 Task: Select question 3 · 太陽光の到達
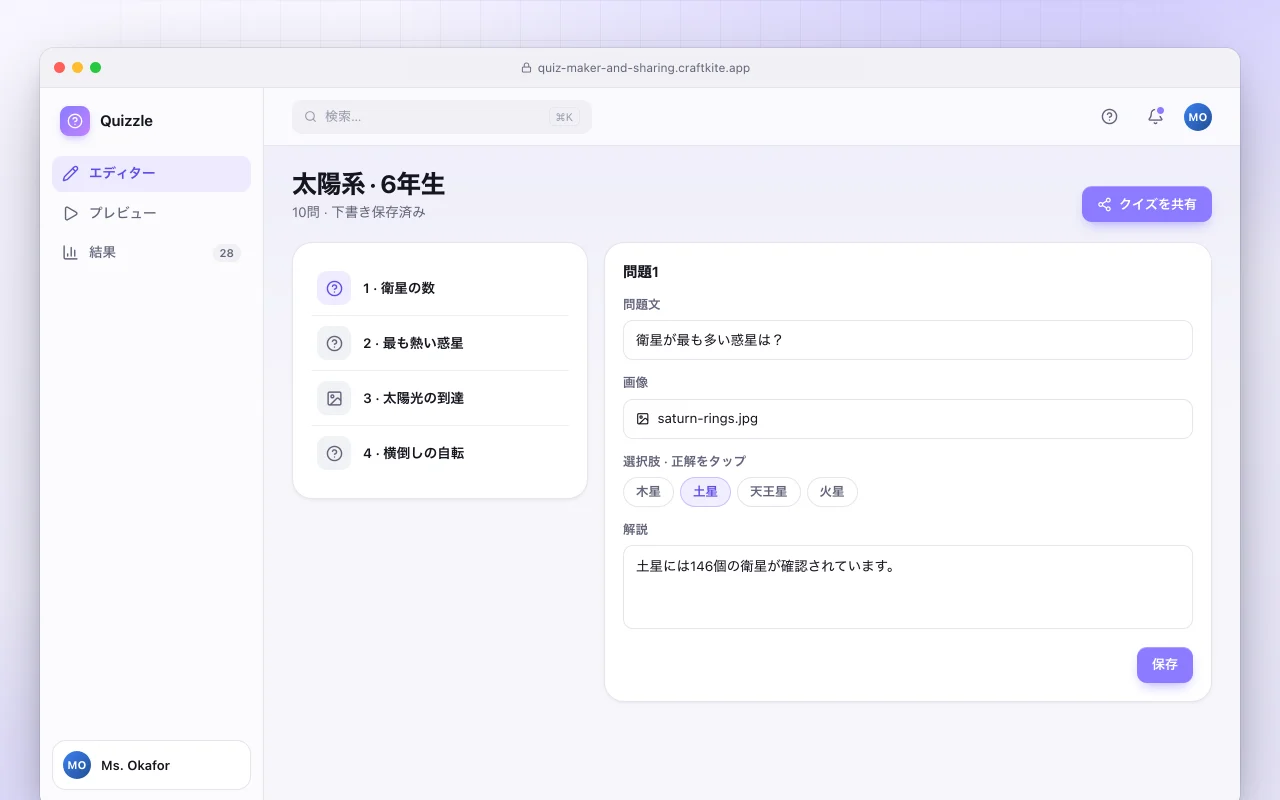coord(440,398)
